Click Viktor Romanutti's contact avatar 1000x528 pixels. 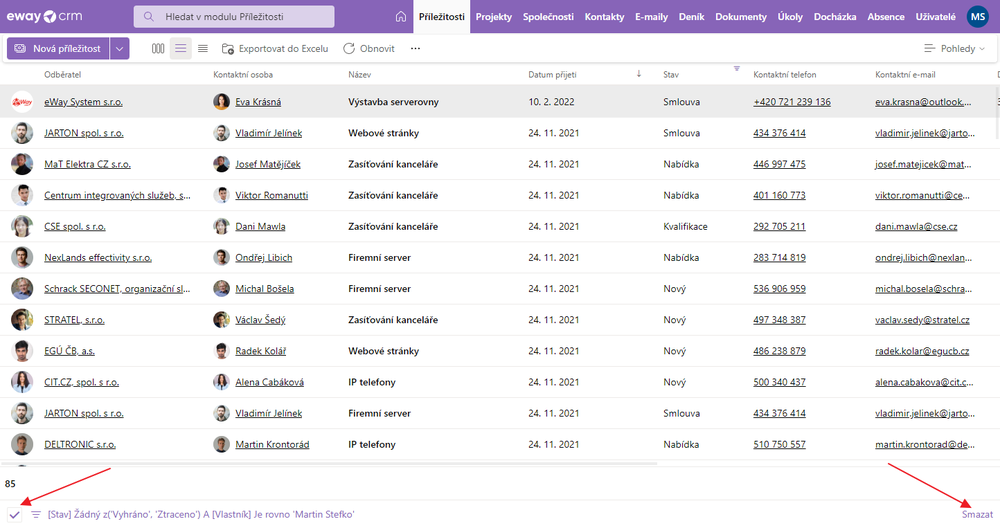[x=221, y=195]
